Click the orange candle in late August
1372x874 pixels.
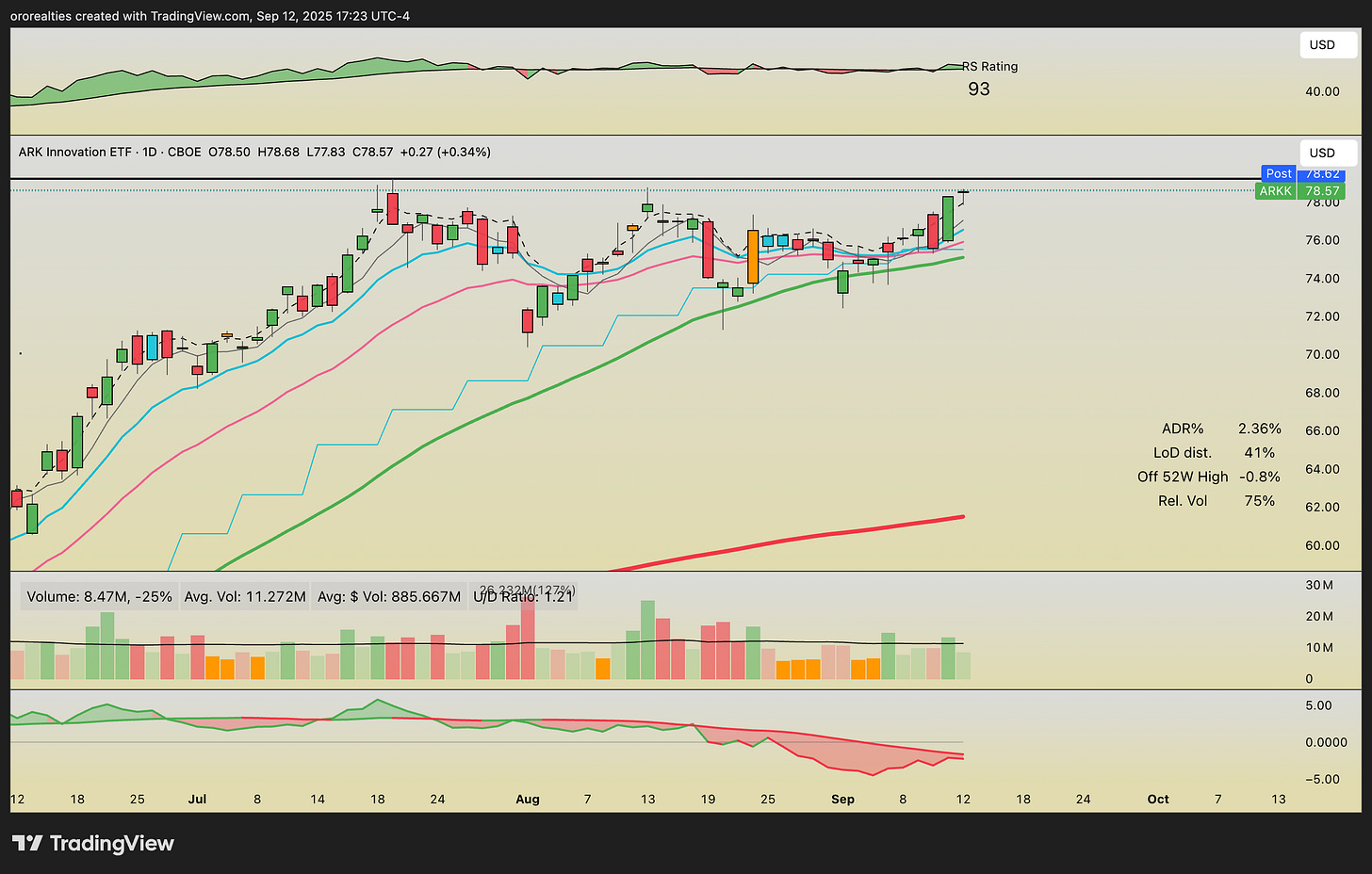coord(753,256)
